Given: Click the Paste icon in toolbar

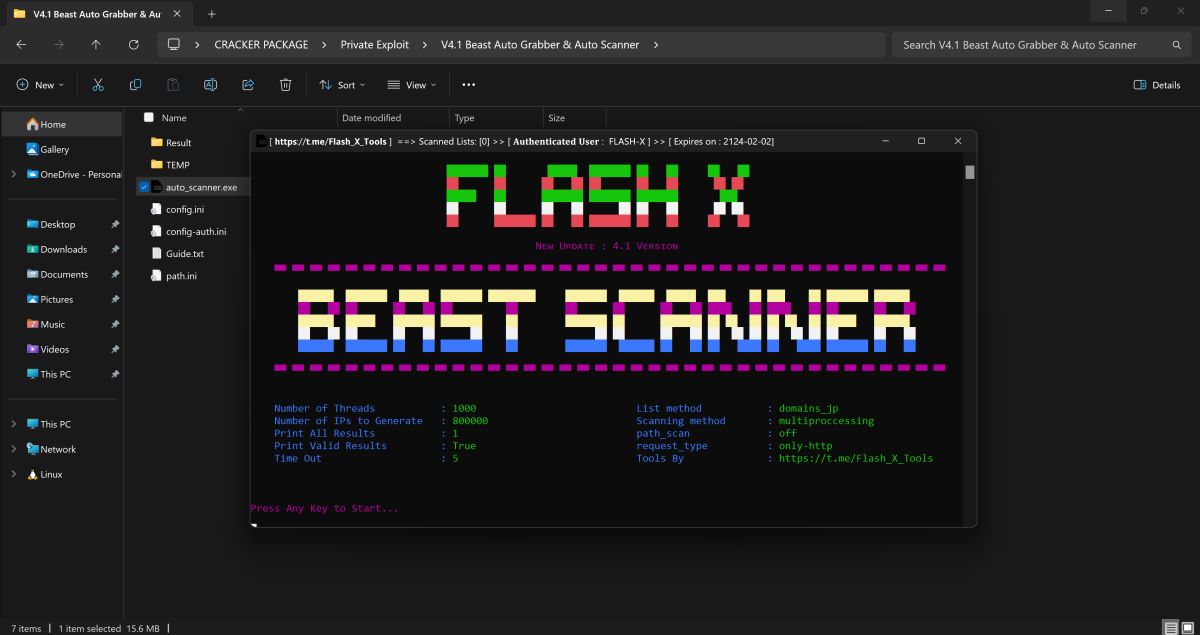Looking at the screenshot, I should [173, 85].
